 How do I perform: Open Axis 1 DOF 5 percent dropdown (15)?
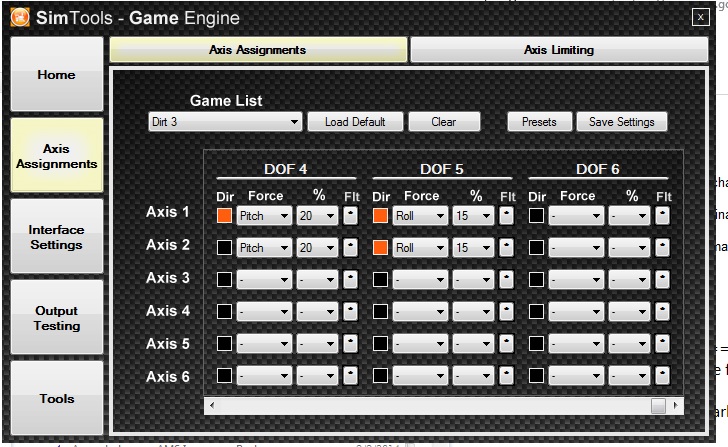473,216
